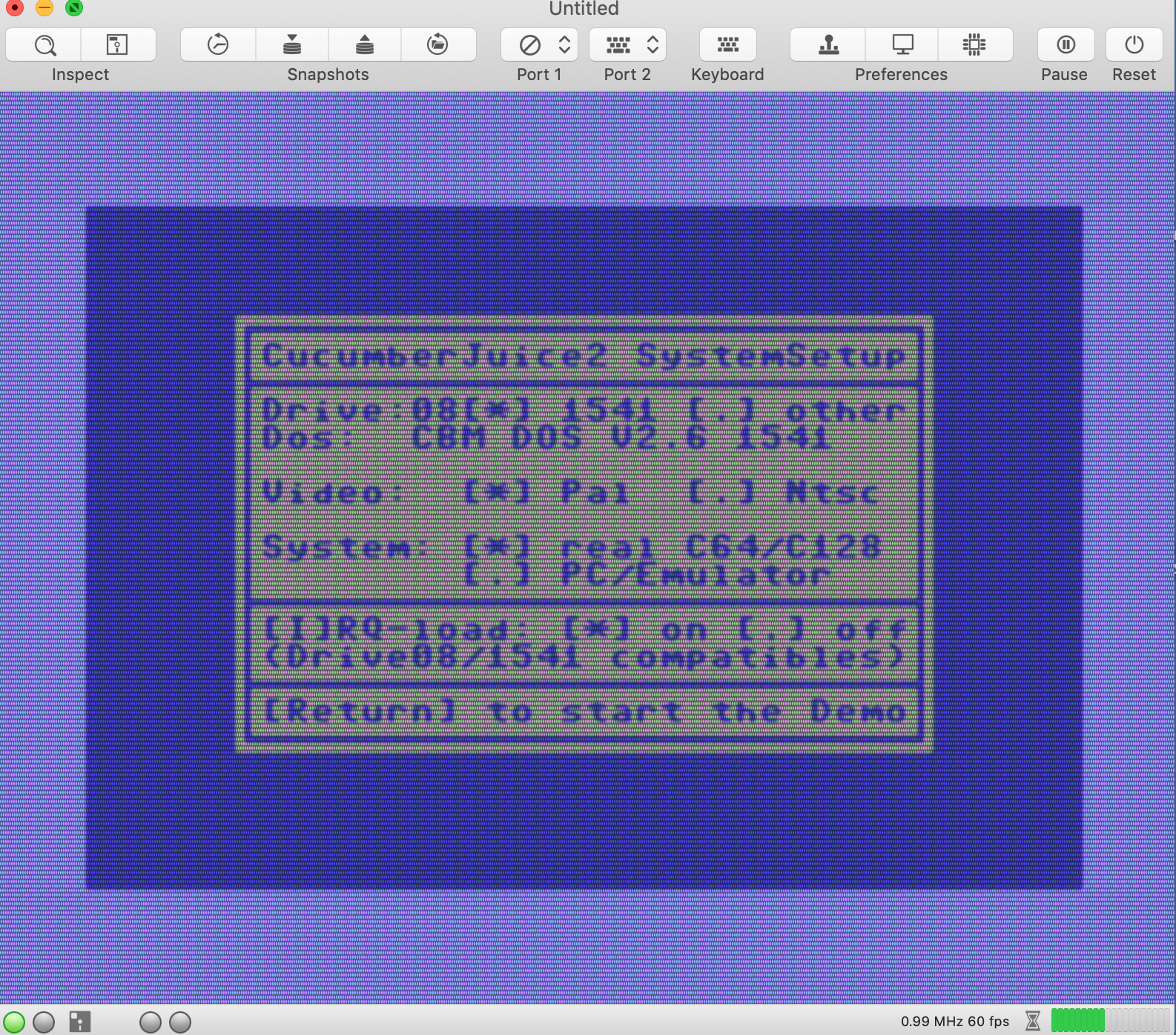1176x1035 pixels.
Task: Click the "(Drive08/1541 compatibles)" line
Action: point(584,658)
